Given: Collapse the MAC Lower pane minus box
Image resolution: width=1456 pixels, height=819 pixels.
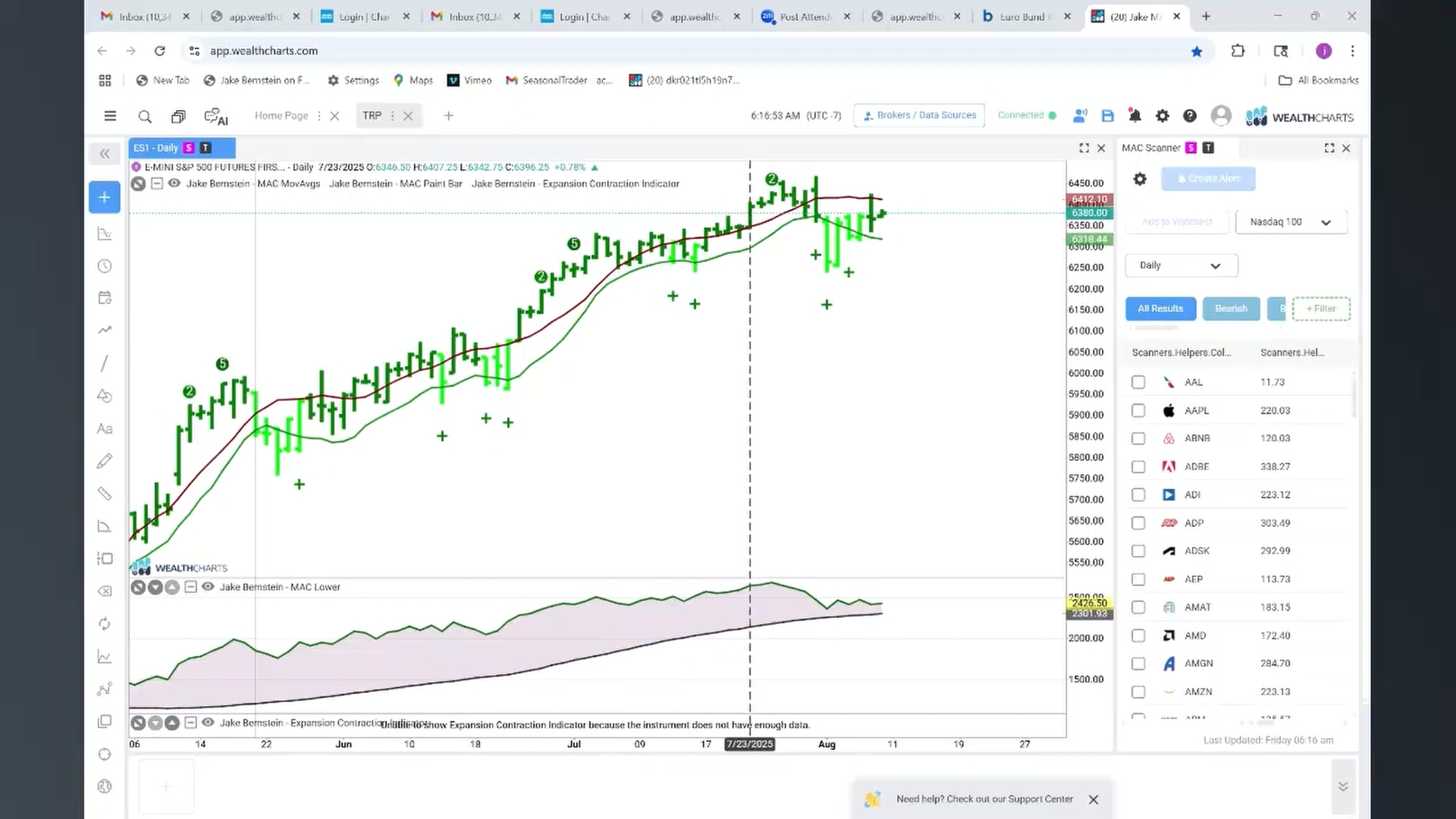Looking at the screenshot, I should point(190,587).
